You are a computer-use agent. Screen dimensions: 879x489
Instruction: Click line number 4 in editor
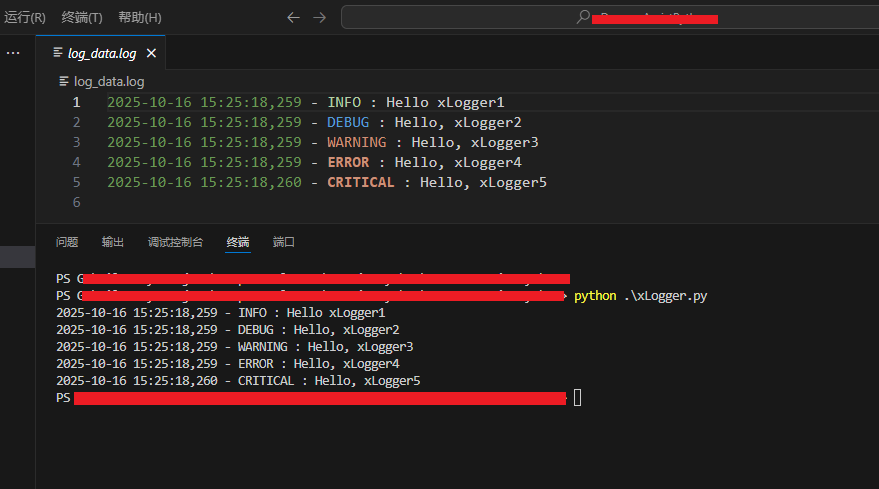click(x=76, y=163)
